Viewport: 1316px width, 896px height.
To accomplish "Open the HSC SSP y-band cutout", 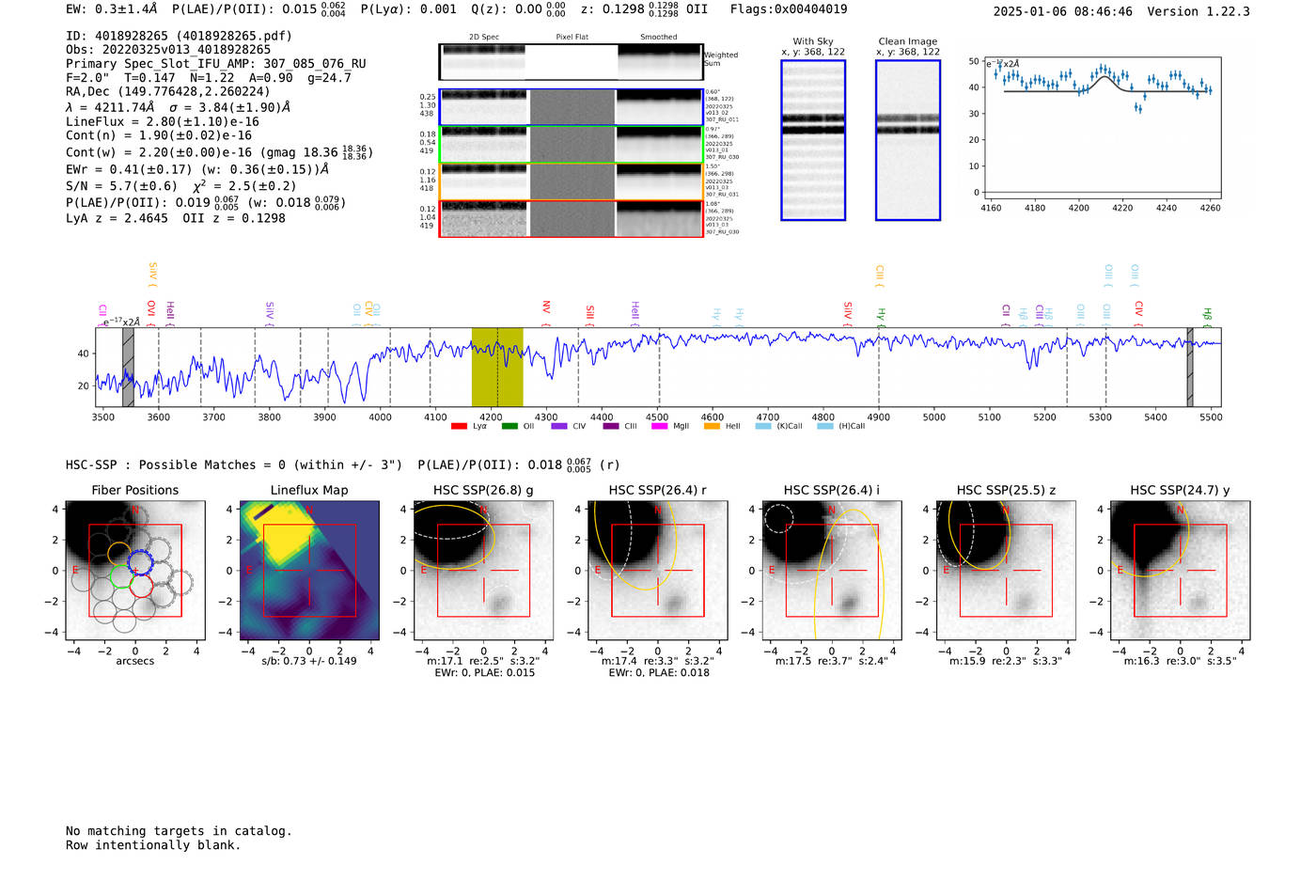I will (x=1181, y=571).
